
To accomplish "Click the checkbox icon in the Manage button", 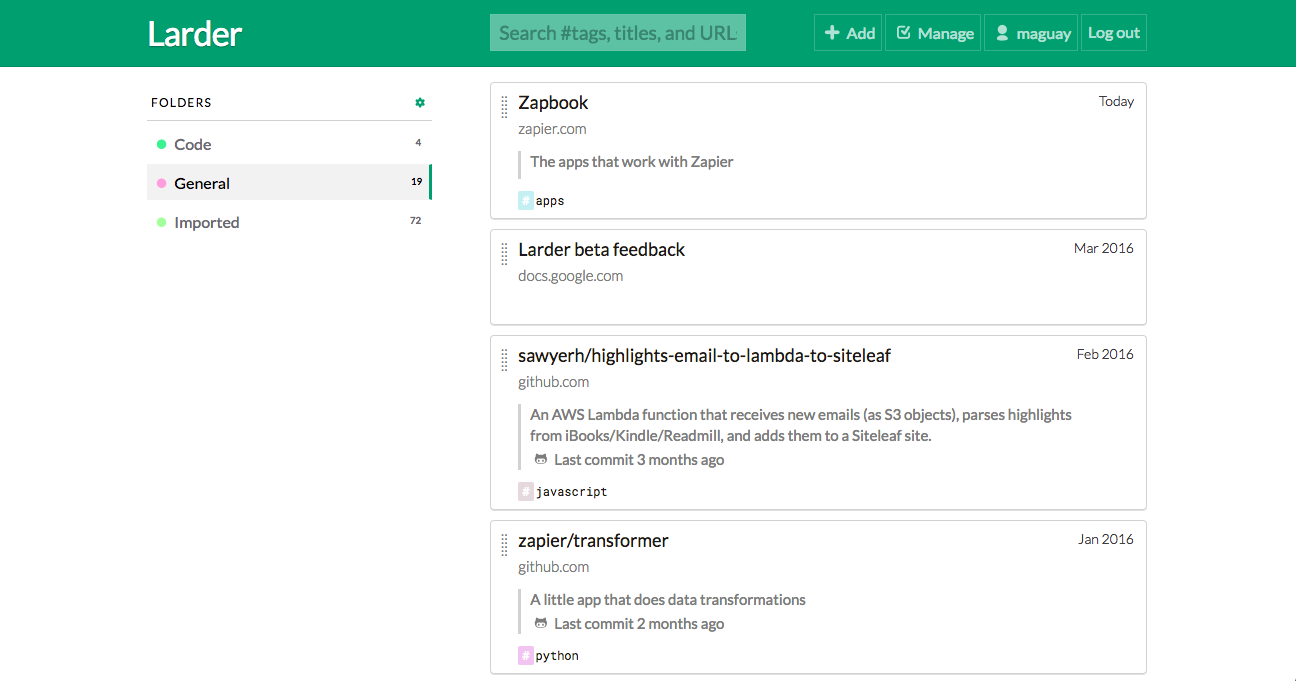I will click(904, 33).
